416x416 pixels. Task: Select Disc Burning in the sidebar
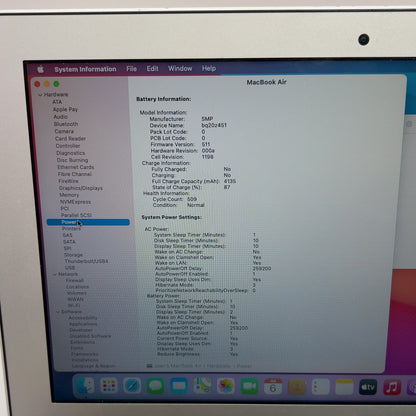click(72, 160)
